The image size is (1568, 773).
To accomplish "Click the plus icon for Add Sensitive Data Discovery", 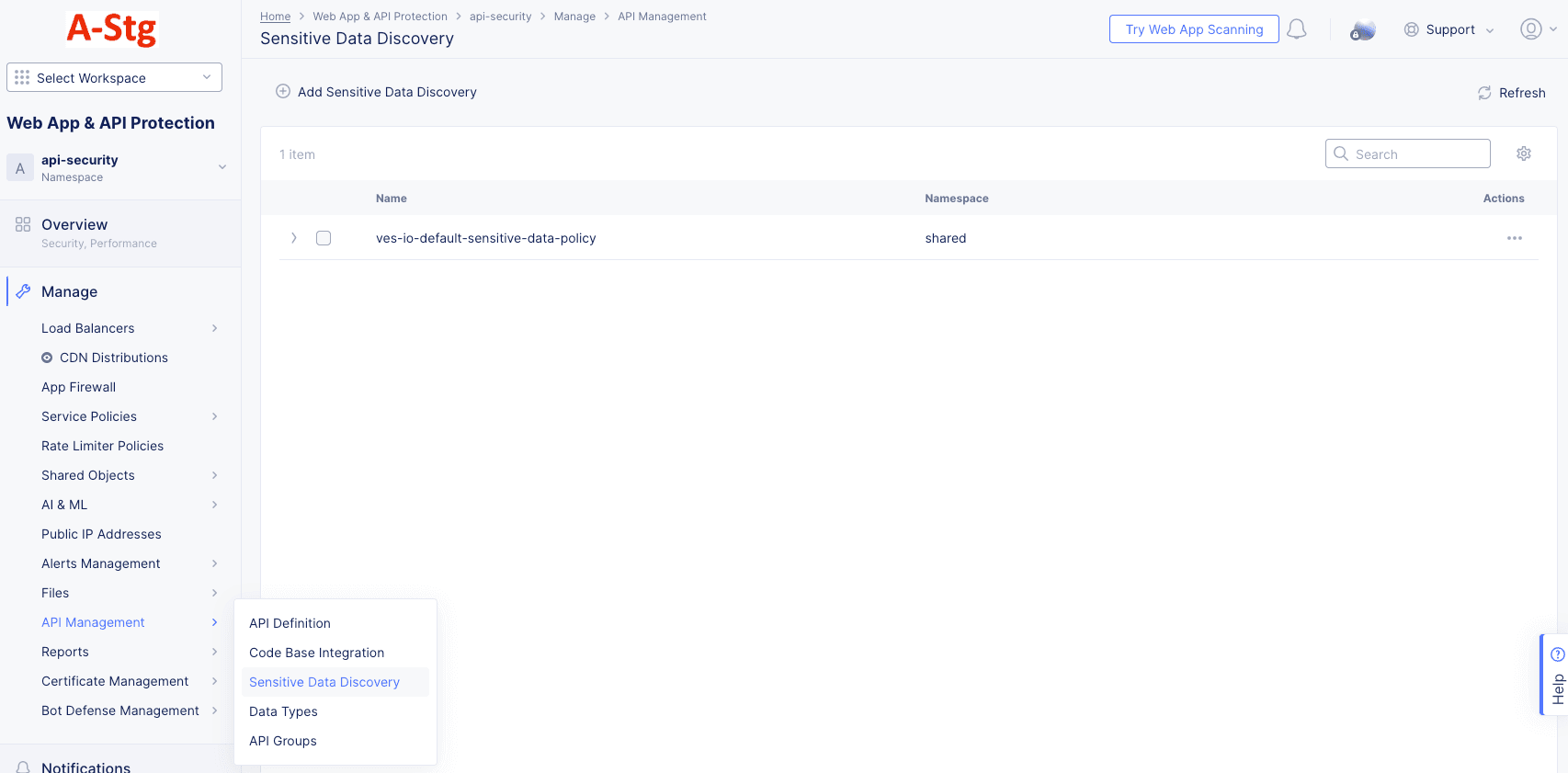I will coord(283,91).
